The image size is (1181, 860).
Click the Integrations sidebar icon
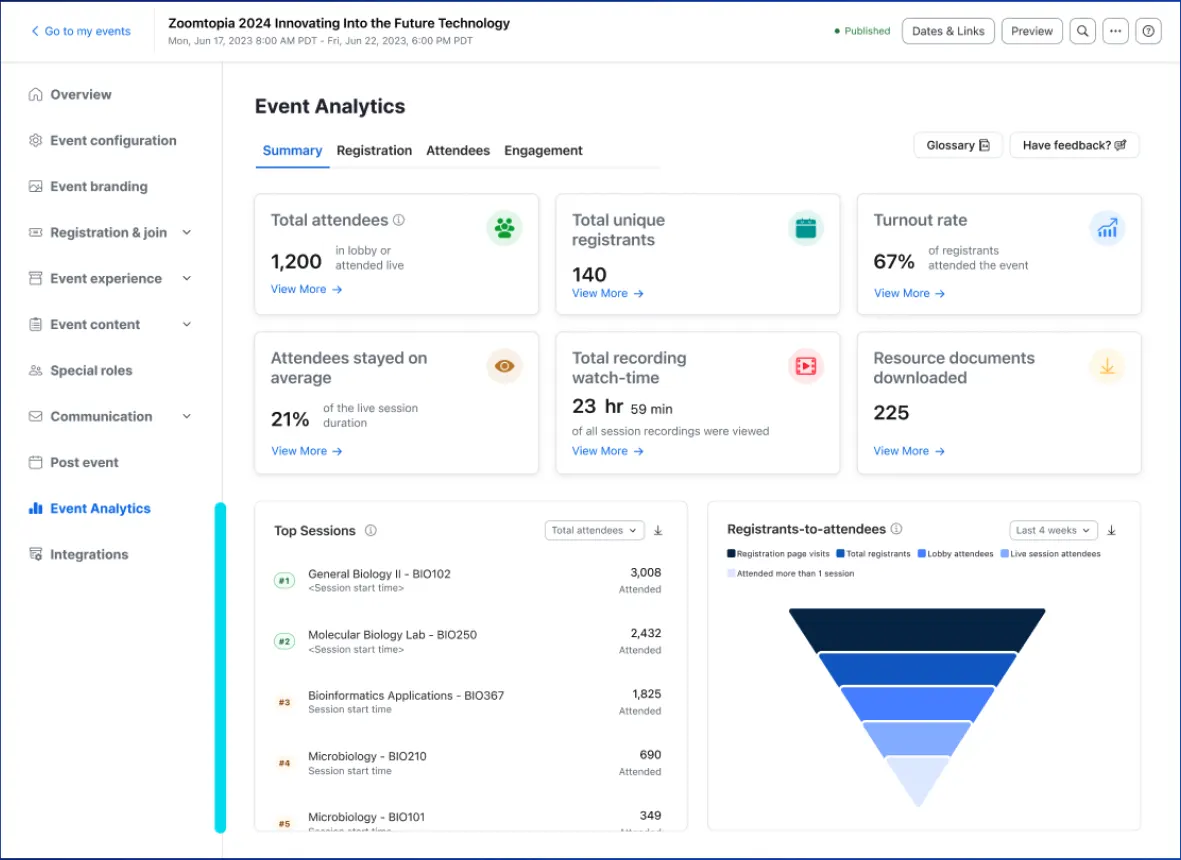(x=34, y=554)
